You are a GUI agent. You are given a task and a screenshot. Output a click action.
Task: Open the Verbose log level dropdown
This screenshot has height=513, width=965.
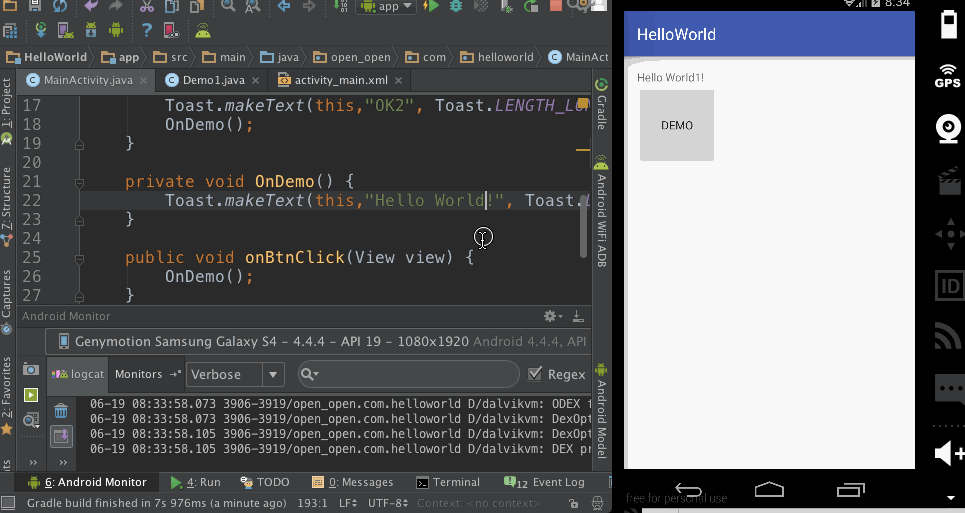(x=235, y=374)
